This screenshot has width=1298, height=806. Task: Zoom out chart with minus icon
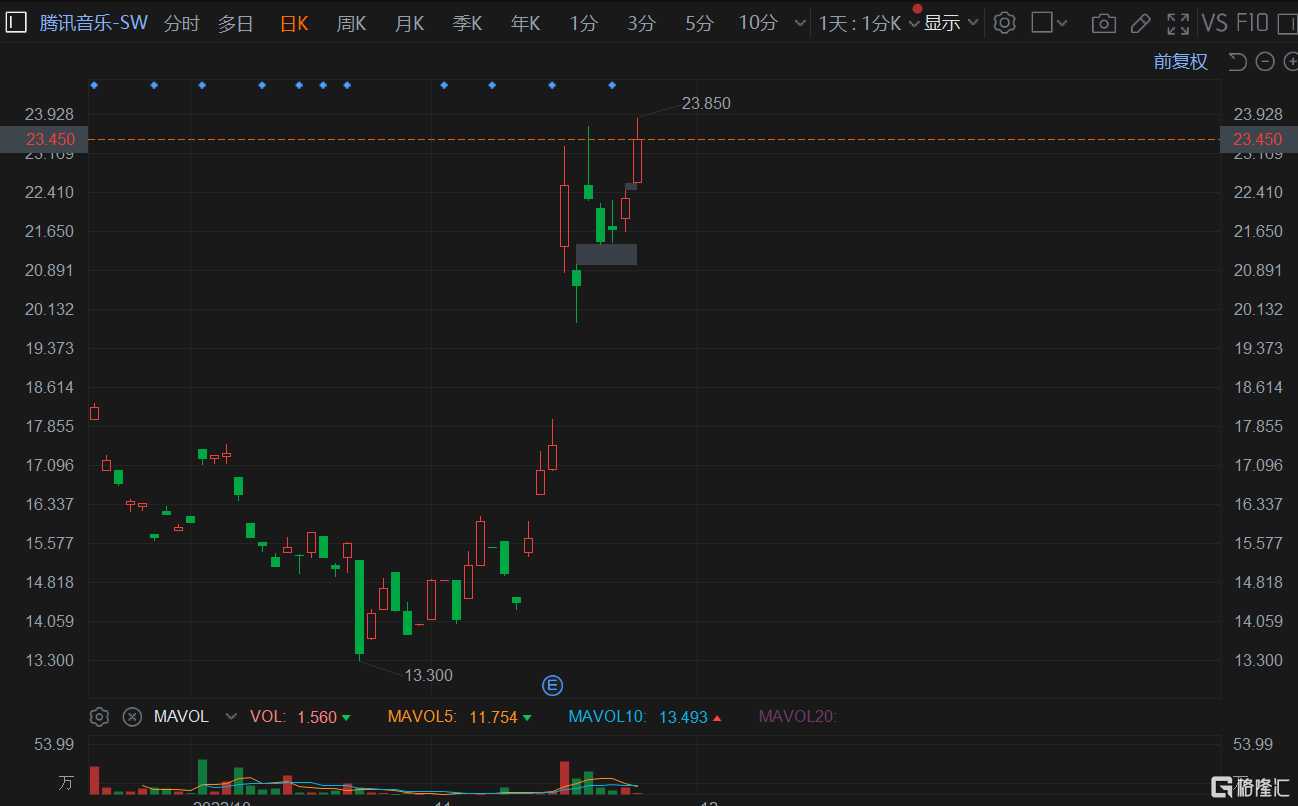coord(1265,62)
